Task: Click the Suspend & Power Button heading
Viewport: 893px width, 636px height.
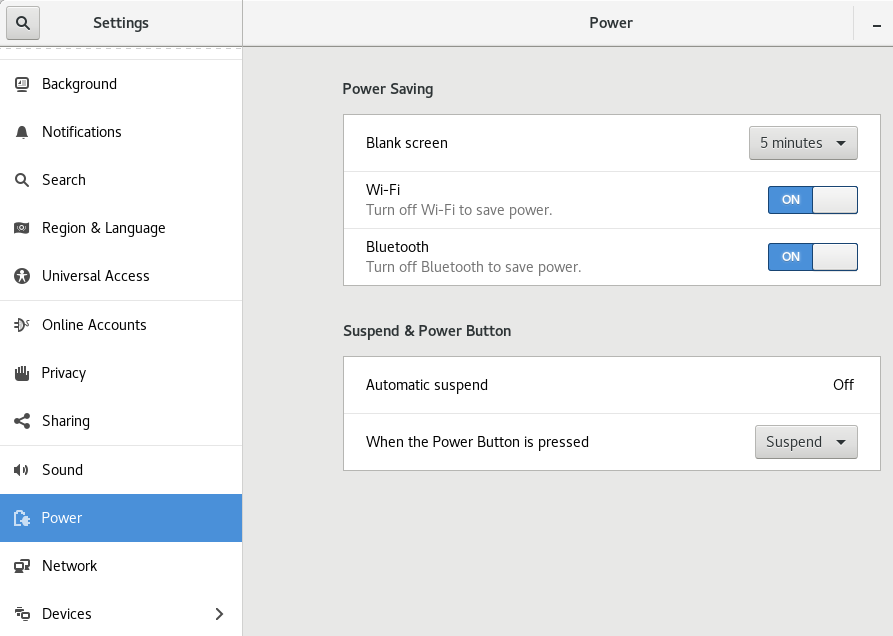Action: (427, 331)
